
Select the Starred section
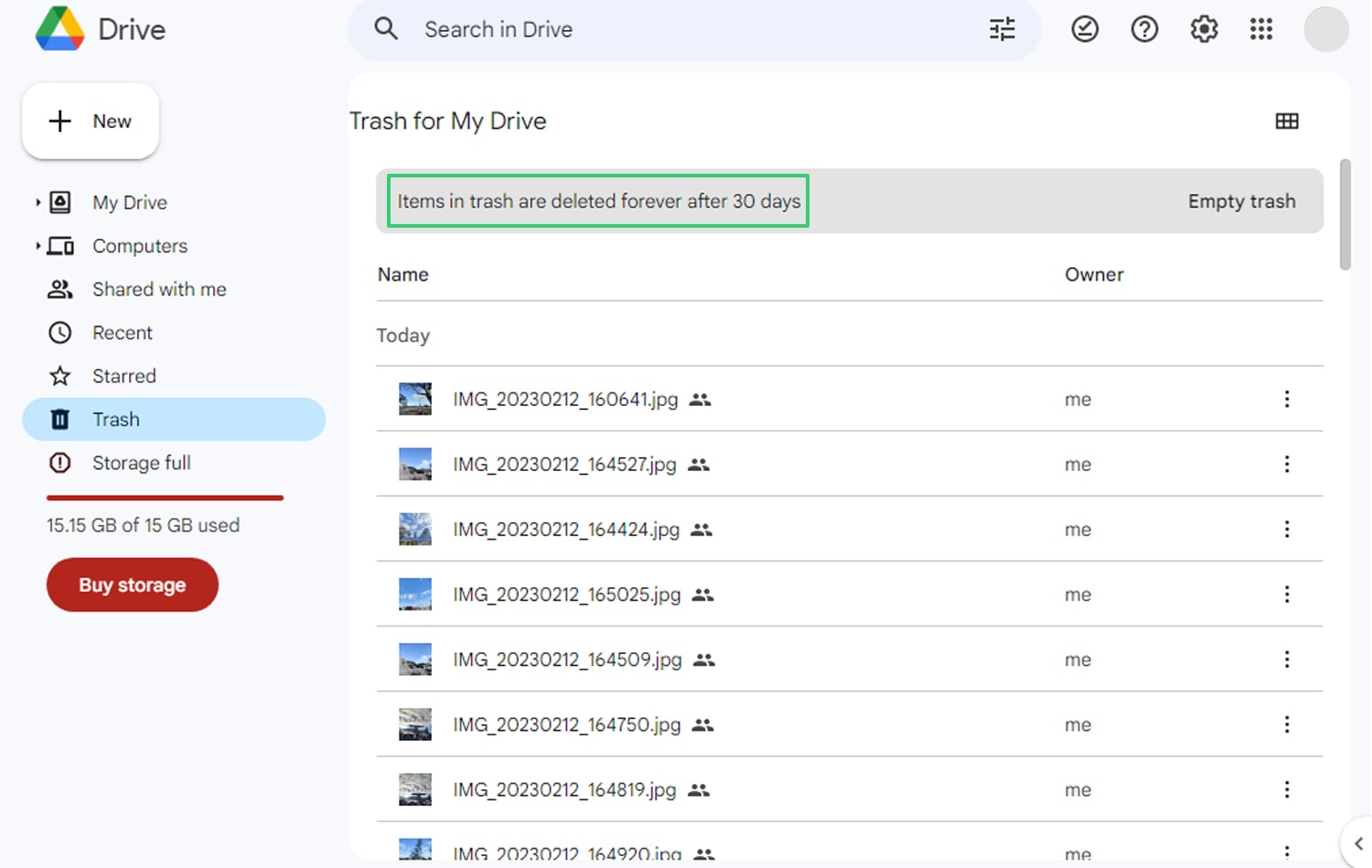tap(123, 376)
